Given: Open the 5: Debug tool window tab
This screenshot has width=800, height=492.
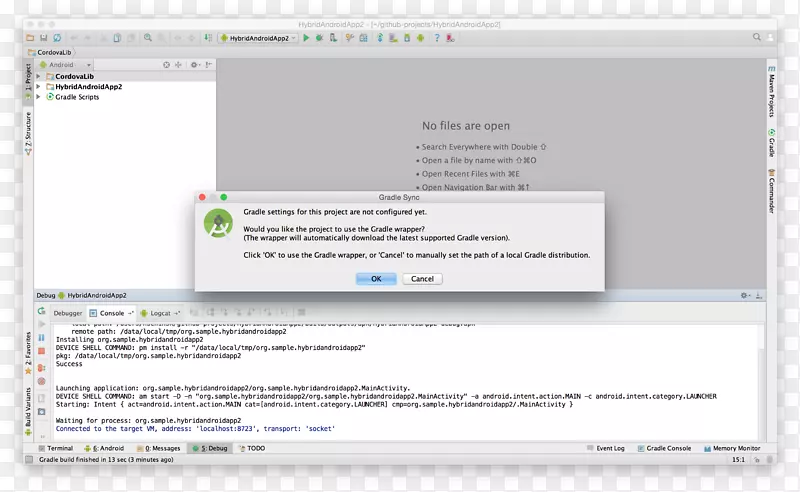Looking at the screenshot, I should click(210, 448).
